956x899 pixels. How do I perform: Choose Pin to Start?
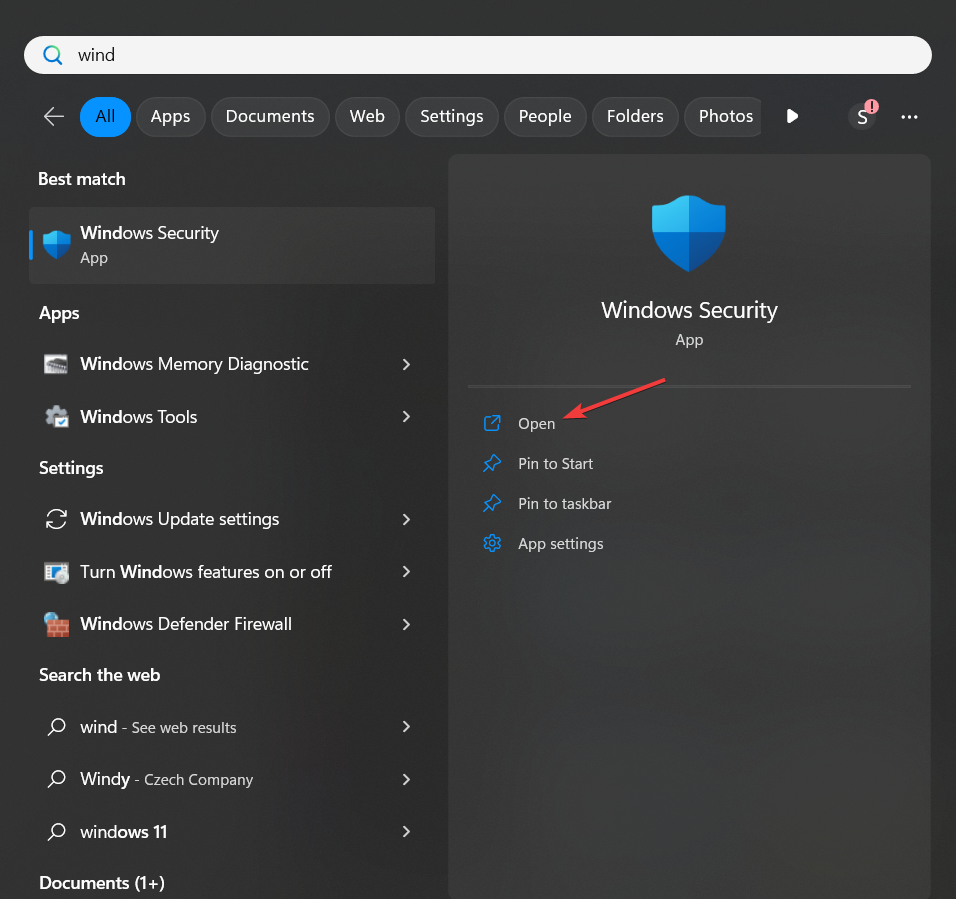click(x=555, y=464)
